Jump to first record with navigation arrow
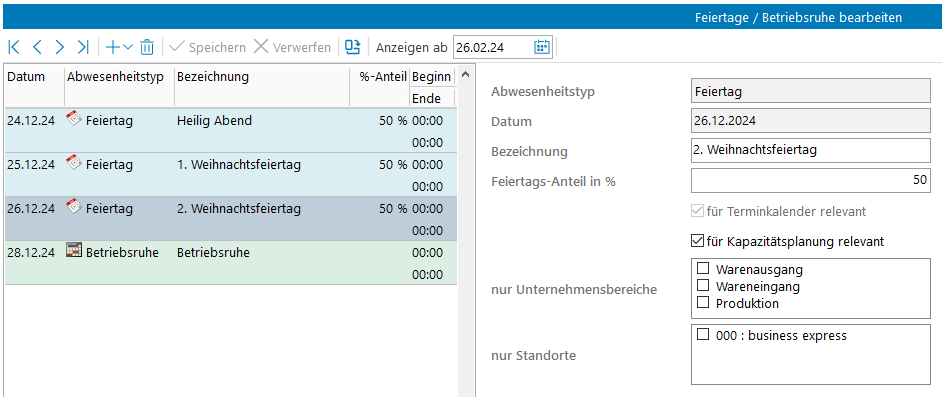Viewport: 942px width, 397px height. (x=14, y=47)
